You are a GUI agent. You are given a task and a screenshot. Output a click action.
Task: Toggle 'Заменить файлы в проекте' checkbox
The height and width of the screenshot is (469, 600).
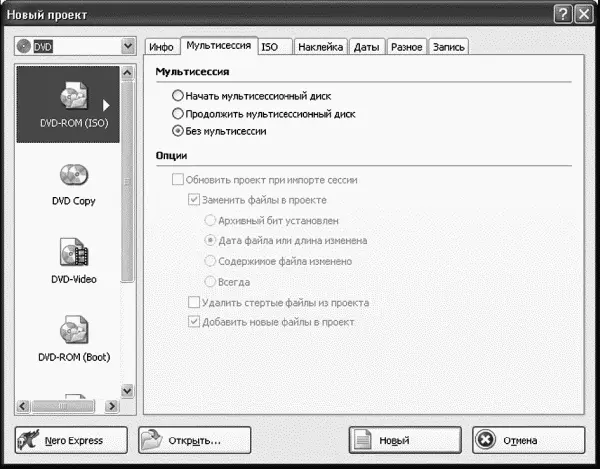(x=194, y=200)
